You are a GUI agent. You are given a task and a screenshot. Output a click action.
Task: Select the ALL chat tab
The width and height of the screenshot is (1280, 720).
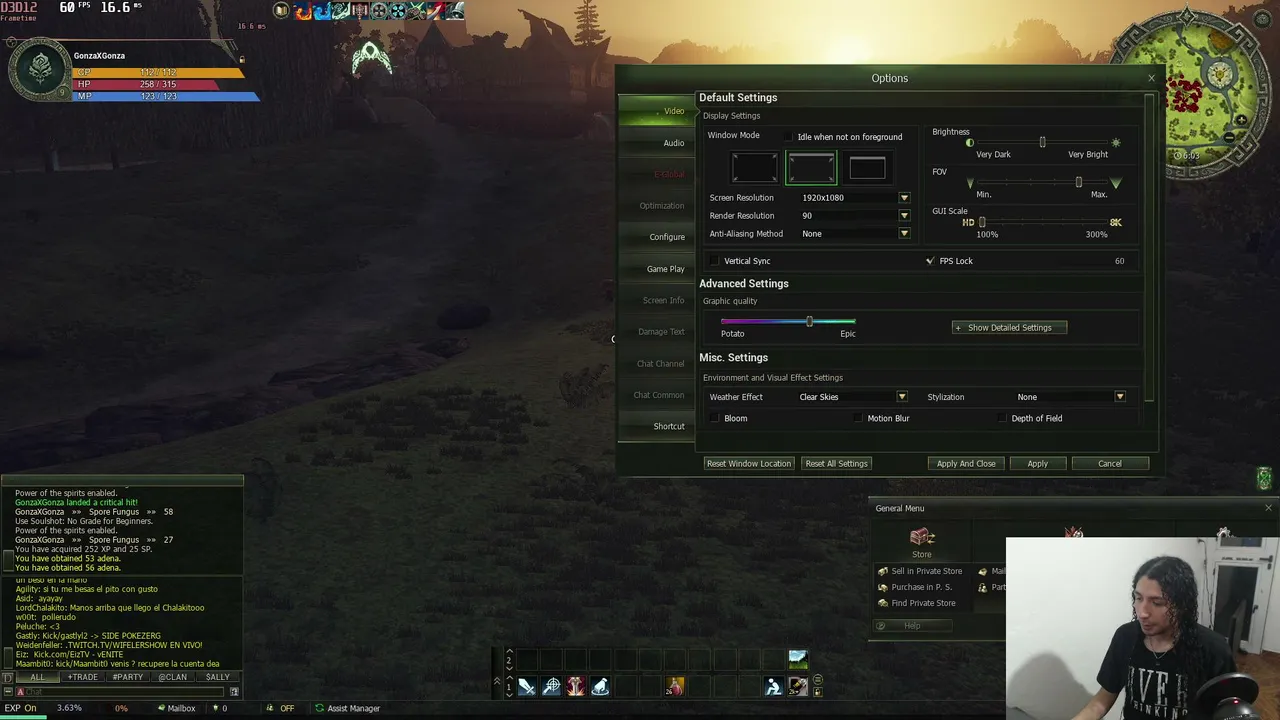(x=37, y=677)
